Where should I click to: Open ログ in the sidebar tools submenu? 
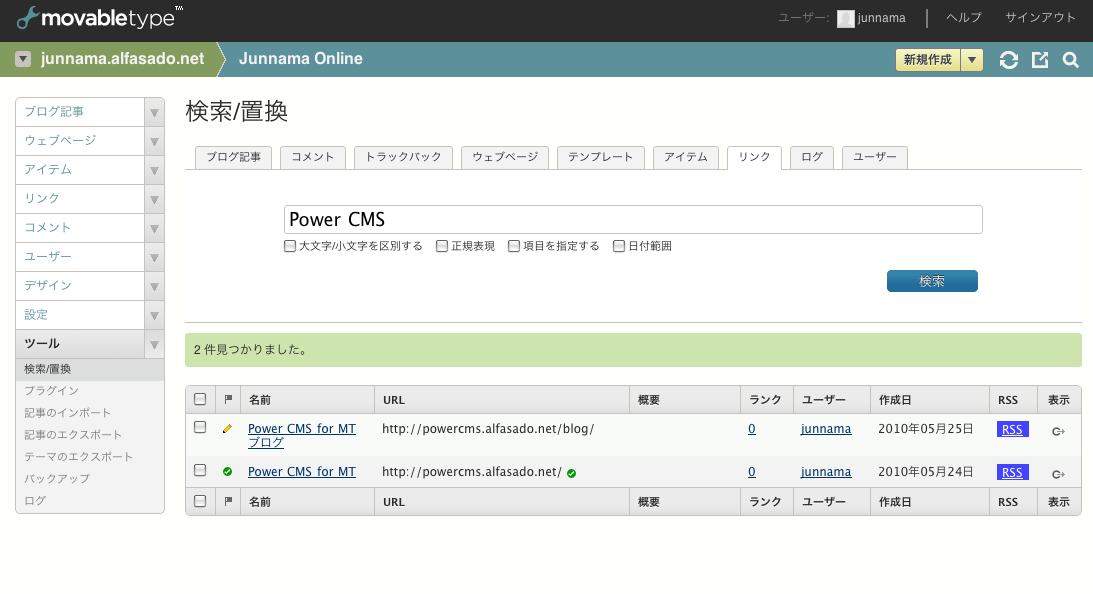[x=35, y=501]
